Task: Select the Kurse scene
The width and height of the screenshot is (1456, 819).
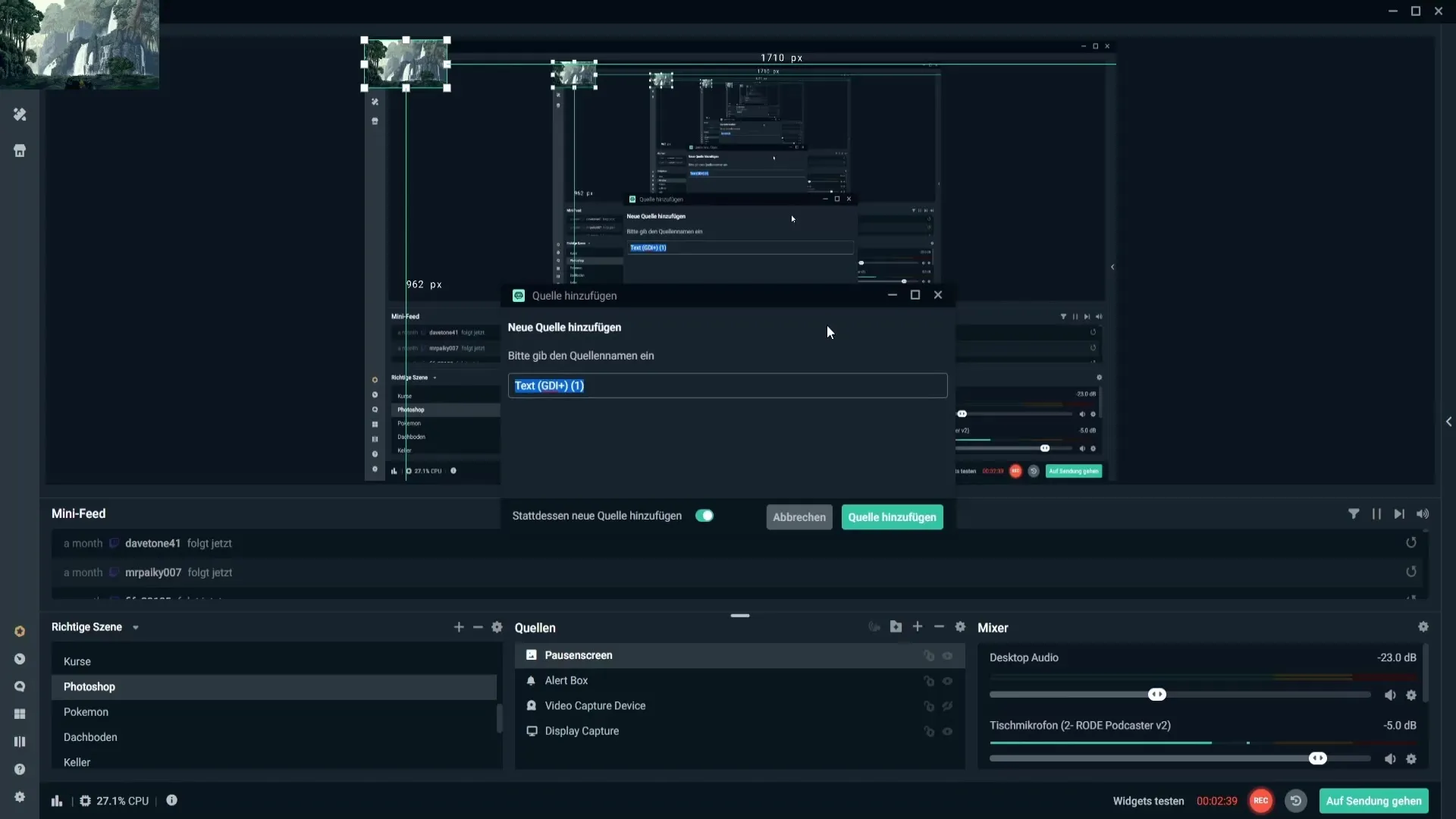Action: 274,661
